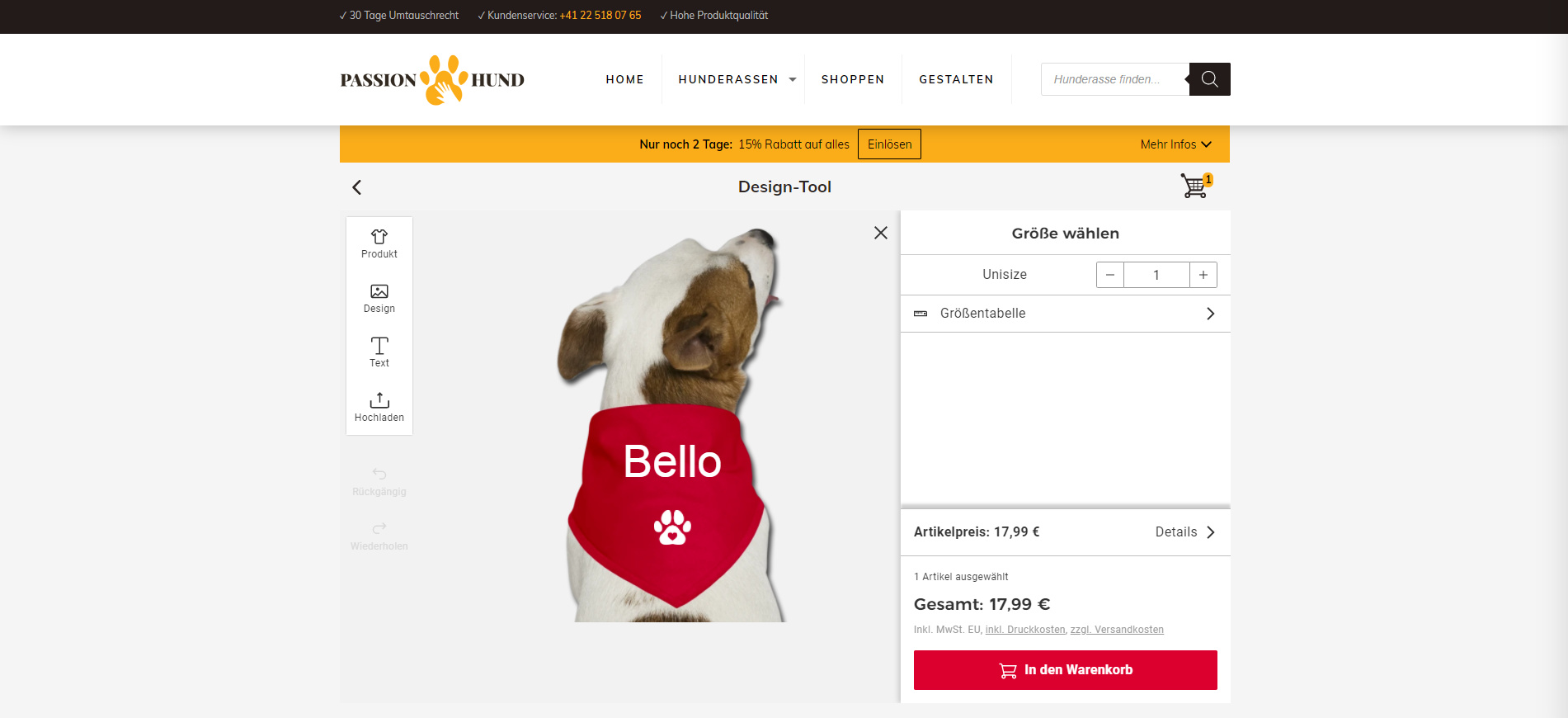Navigate to Shoppen menu item
Image resolution: width=1568 pixels, height=718 pixels.
coord(852,79)
